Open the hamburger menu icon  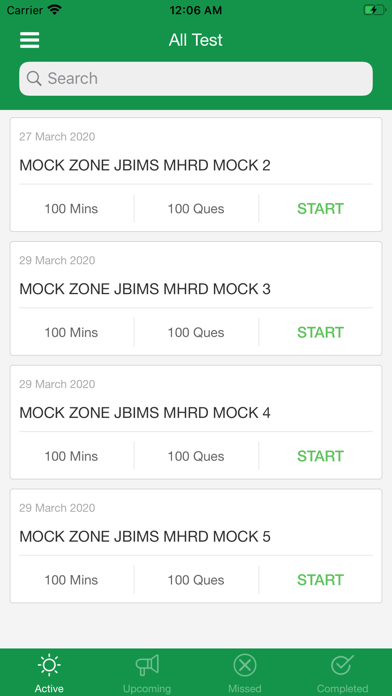click(30, 40)
